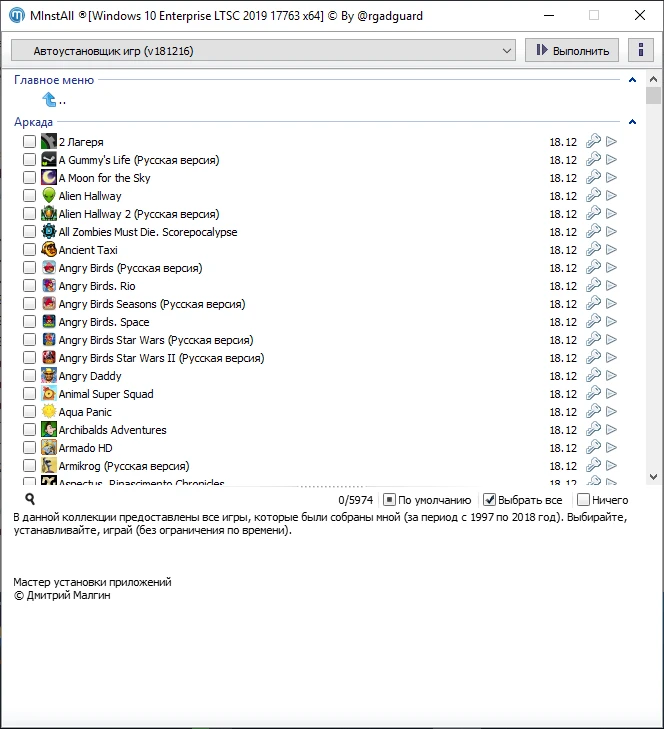Enable the Angry Birds. Rio checkbox
Image resolution: width=664 pixels, height=729 pixels.
(29, 286)
